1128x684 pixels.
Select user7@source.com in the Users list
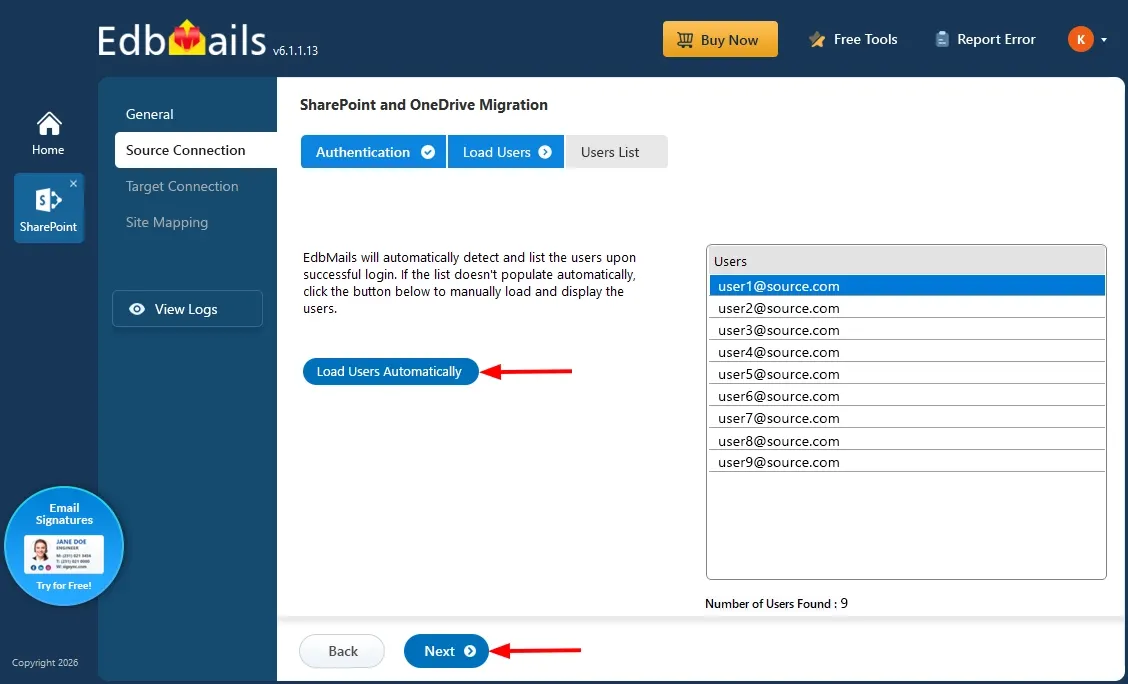pyautogui.click(x=907, y=419)
